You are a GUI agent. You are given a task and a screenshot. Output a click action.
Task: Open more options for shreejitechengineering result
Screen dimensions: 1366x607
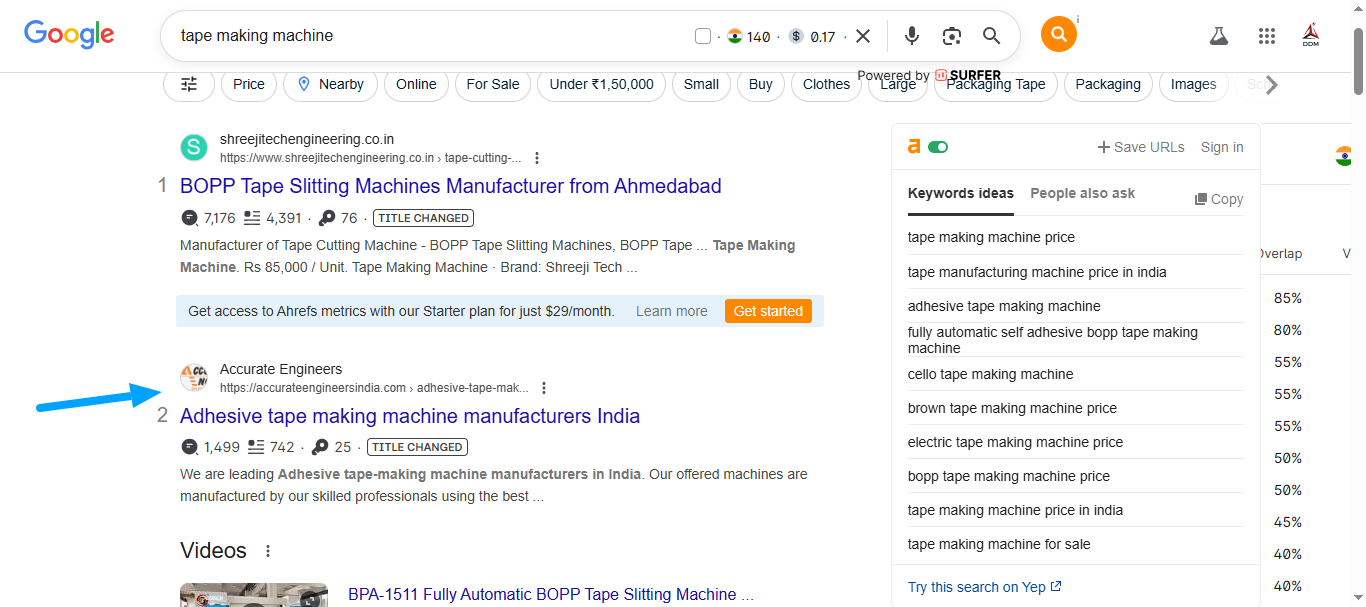pyautogui.click(x=537, y=158)
